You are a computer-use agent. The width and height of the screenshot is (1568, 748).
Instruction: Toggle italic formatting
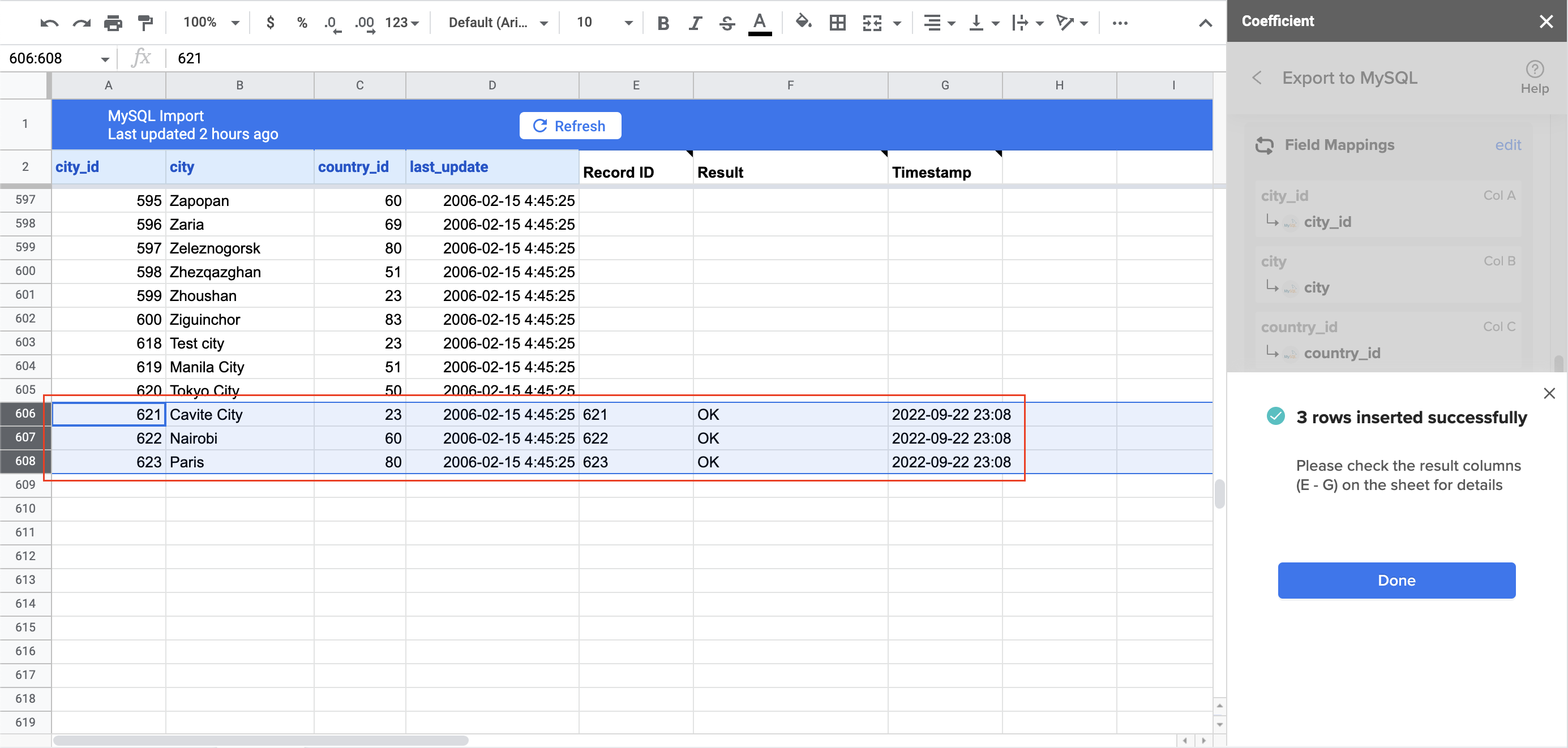(695, 23)
